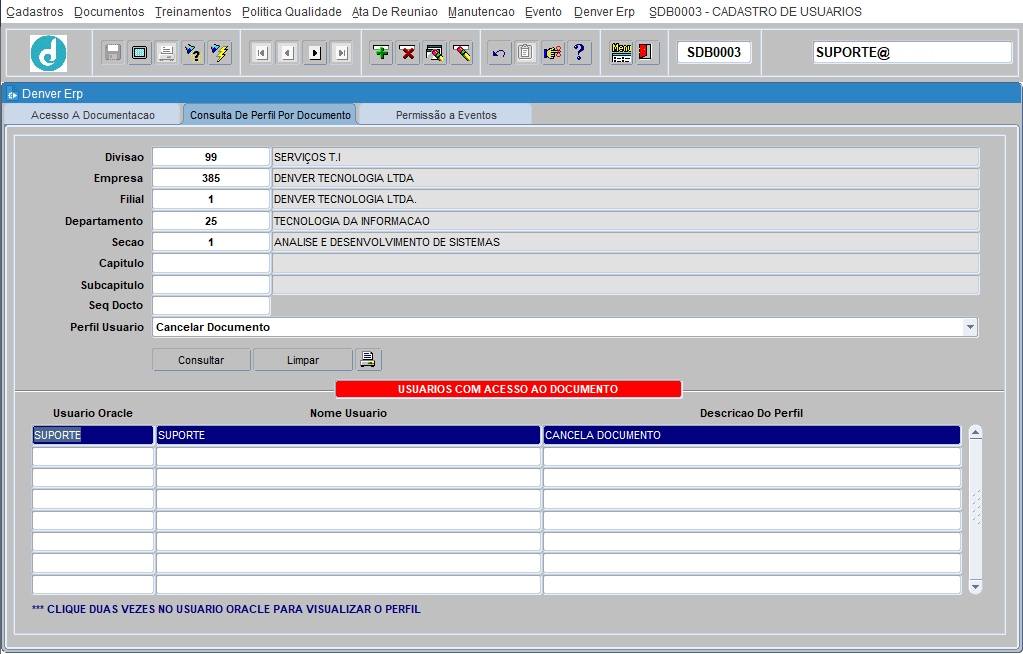Image resolution: width=1023 pixels, height=654 pixels.
Task: Open the Manutencao menu
Action: point(481,12)
